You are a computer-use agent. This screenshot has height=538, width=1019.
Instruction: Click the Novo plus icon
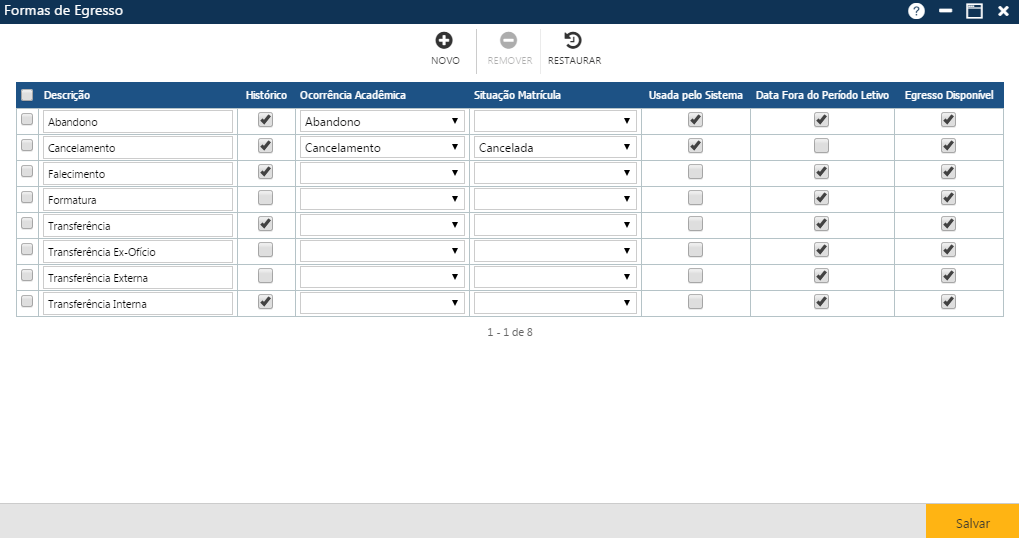click(444, 41)
